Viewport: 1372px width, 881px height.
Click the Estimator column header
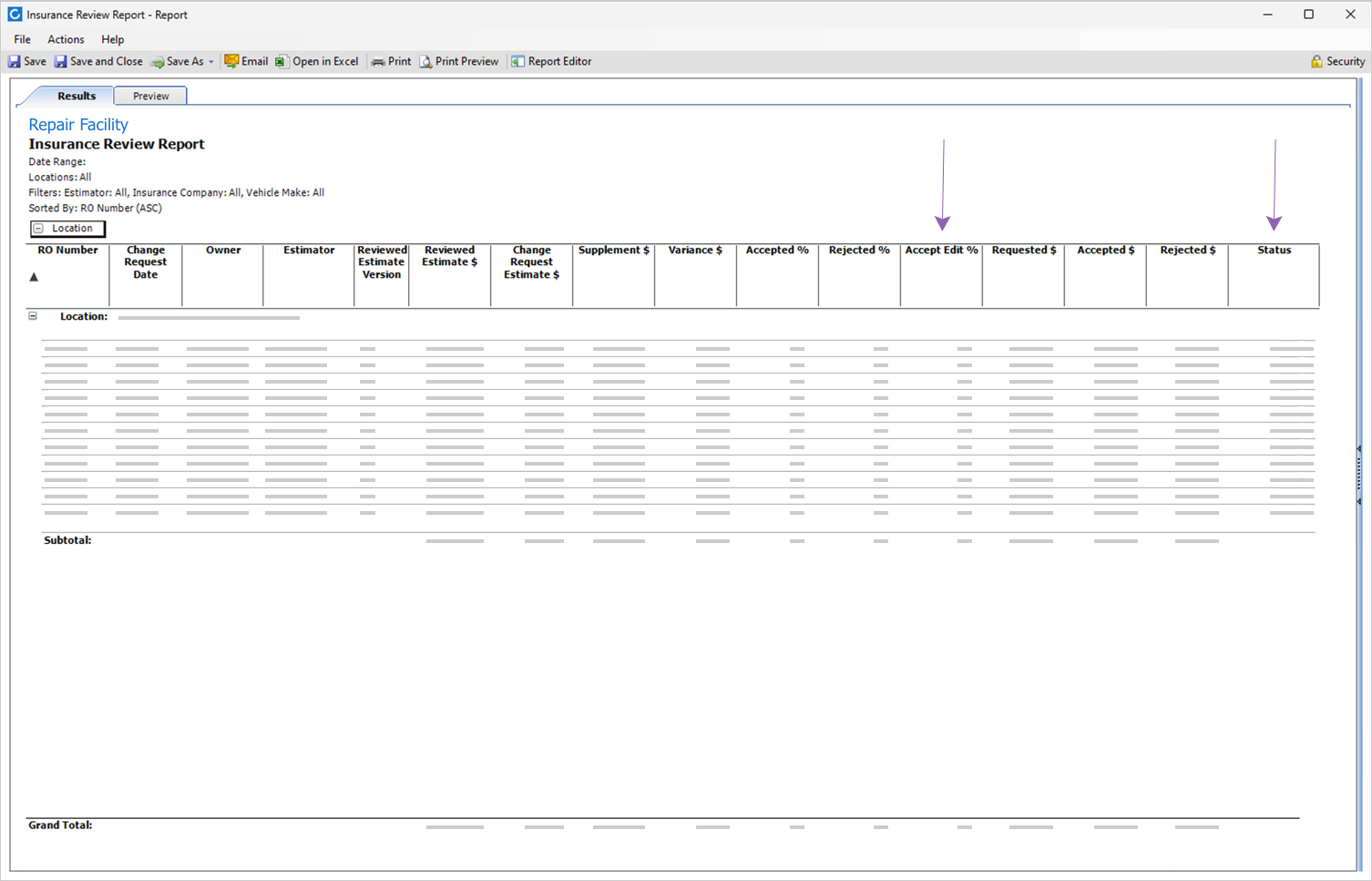[309, 250]
